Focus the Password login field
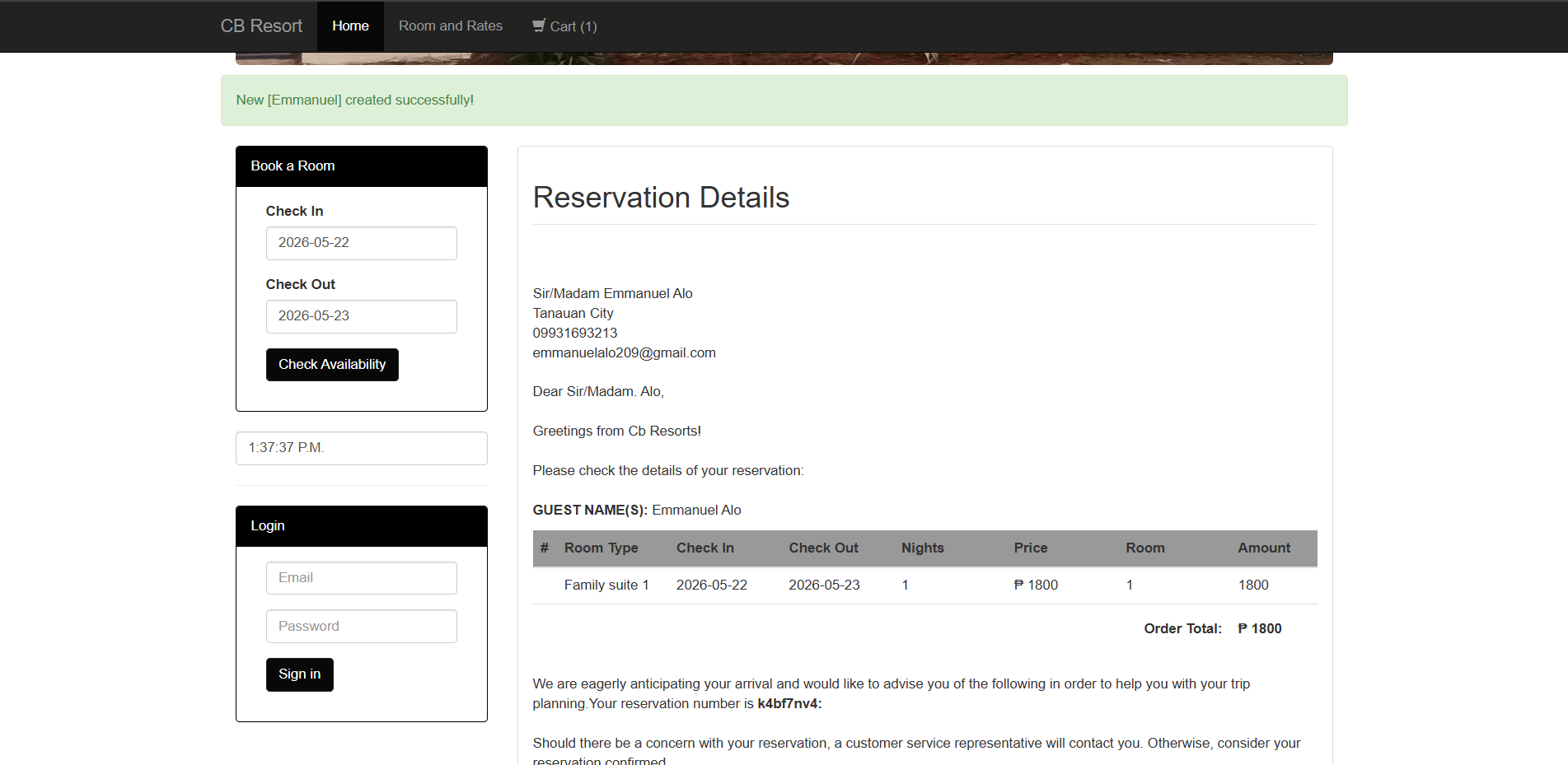This screenshot has height=765, width=1568. coord(361,627)
